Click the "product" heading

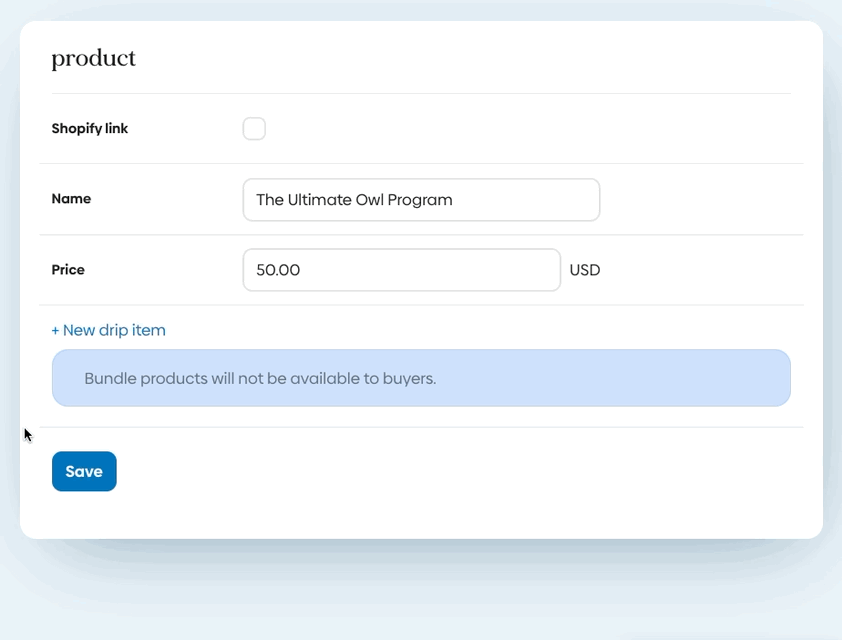[x=94, y=59]
